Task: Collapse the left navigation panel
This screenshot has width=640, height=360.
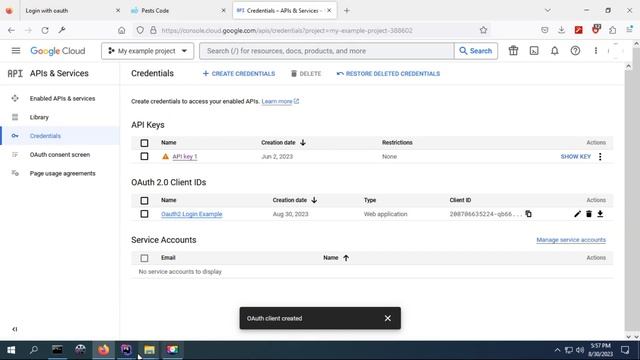Action: (x=15, y=329)
